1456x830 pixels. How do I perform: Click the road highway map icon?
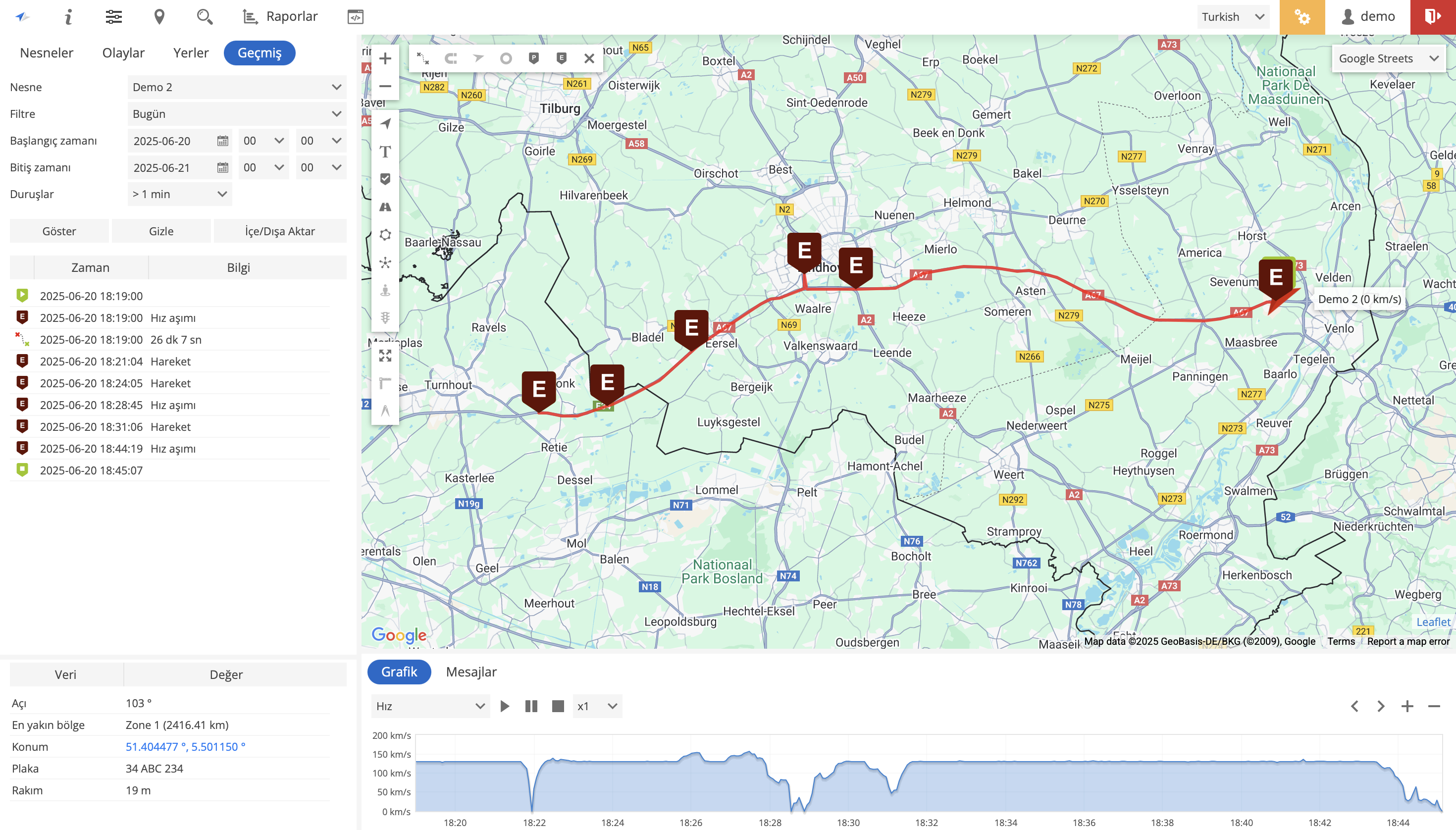tap(385, 207)
